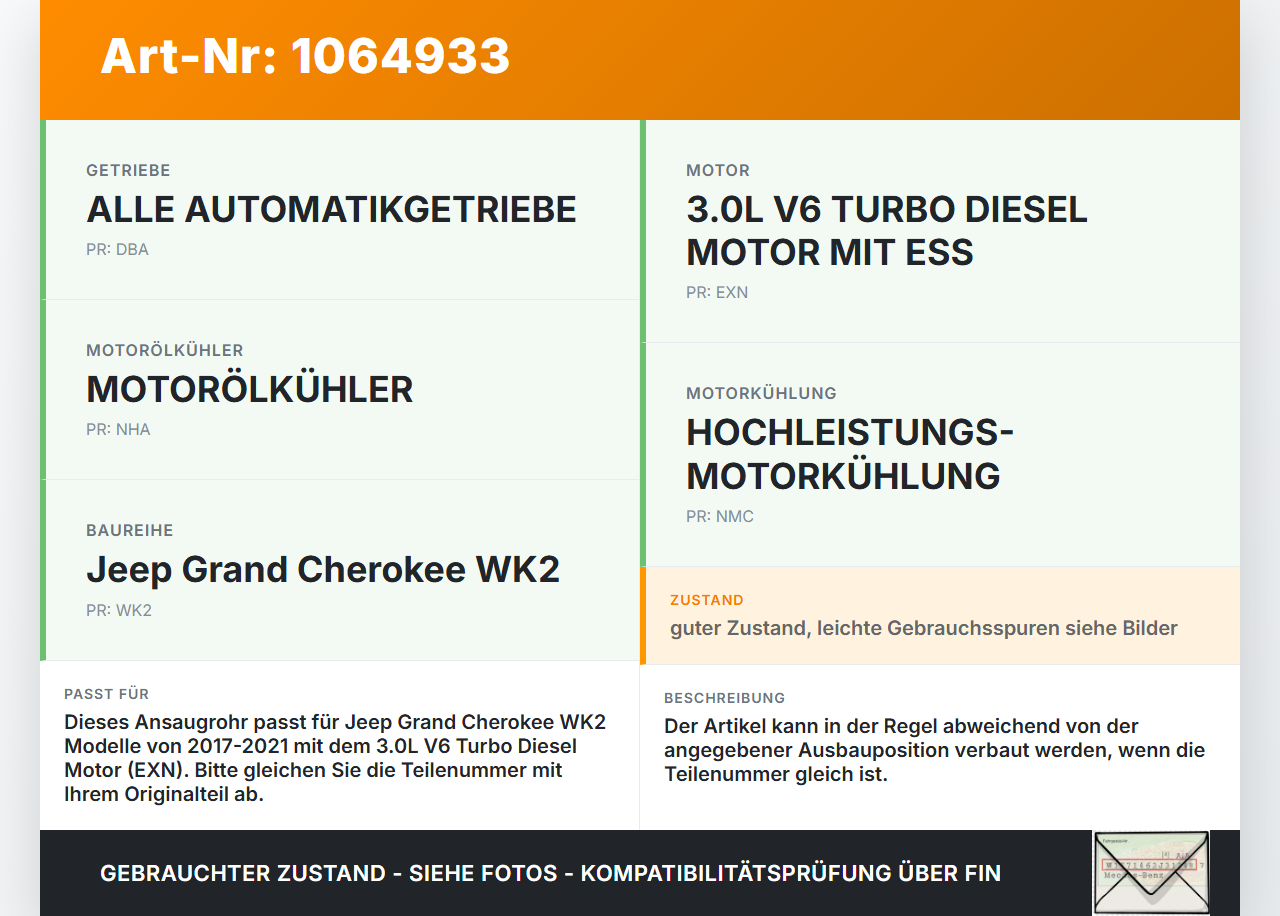
Task: Click 3.0L V6 TURBO DIESEL MOTOR text
Action: click(887, 231)
